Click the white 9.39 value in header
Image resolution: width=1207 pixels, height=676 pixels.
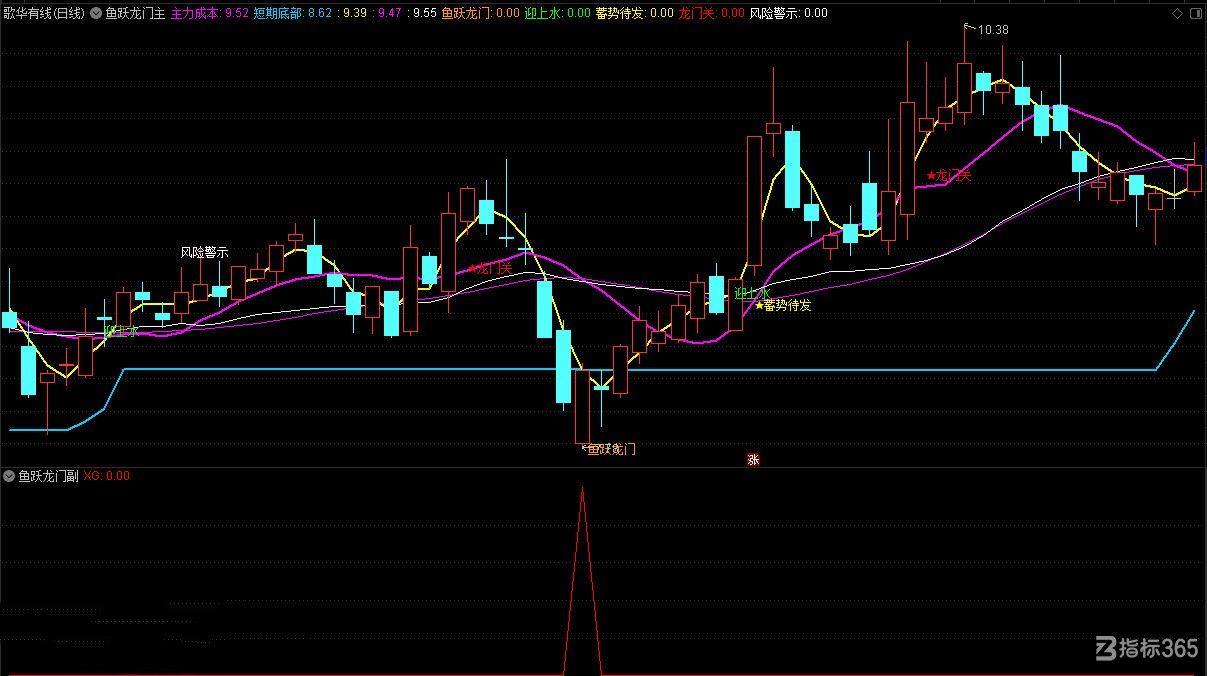click(354, 14)
